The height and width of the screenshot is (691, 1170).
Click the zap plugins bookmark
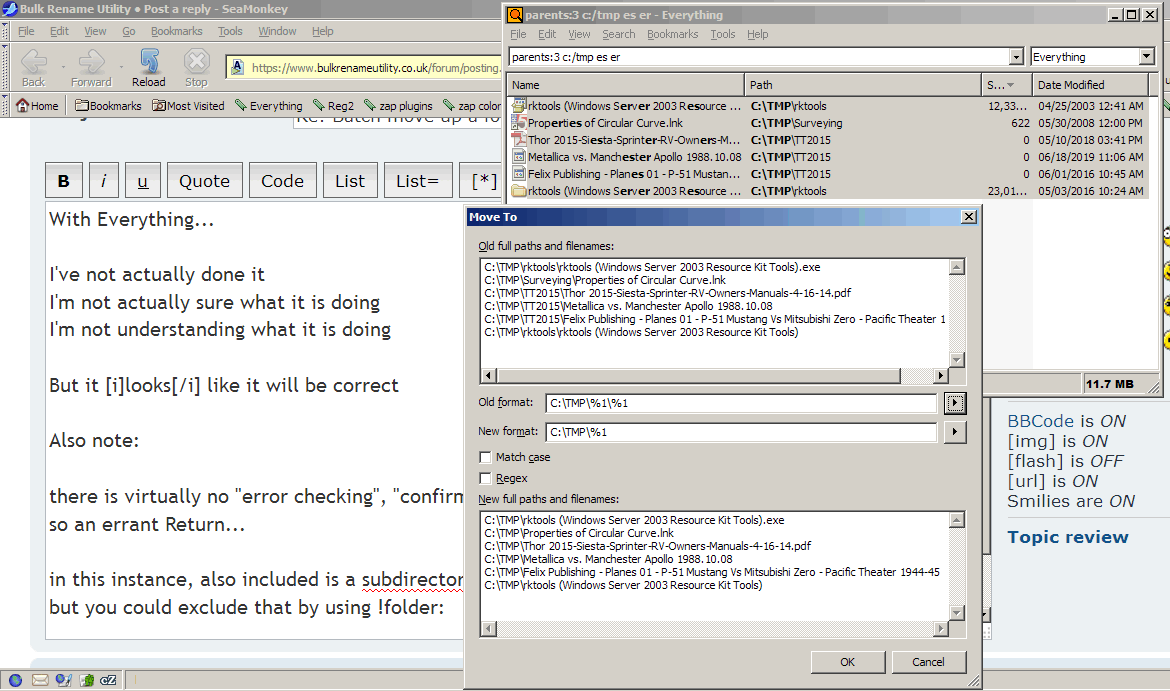(x=398, y=105)
